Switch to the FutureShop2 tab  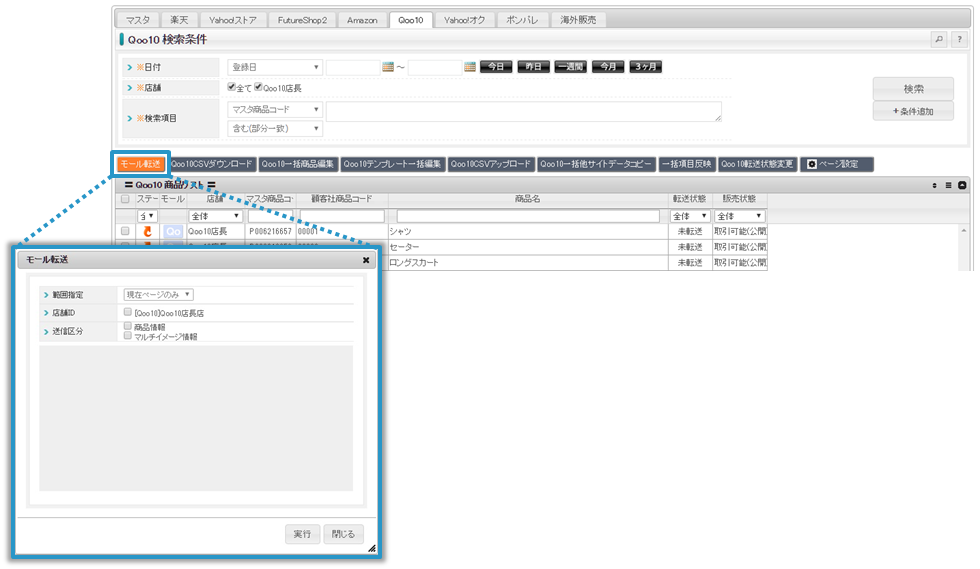point(302,20)
